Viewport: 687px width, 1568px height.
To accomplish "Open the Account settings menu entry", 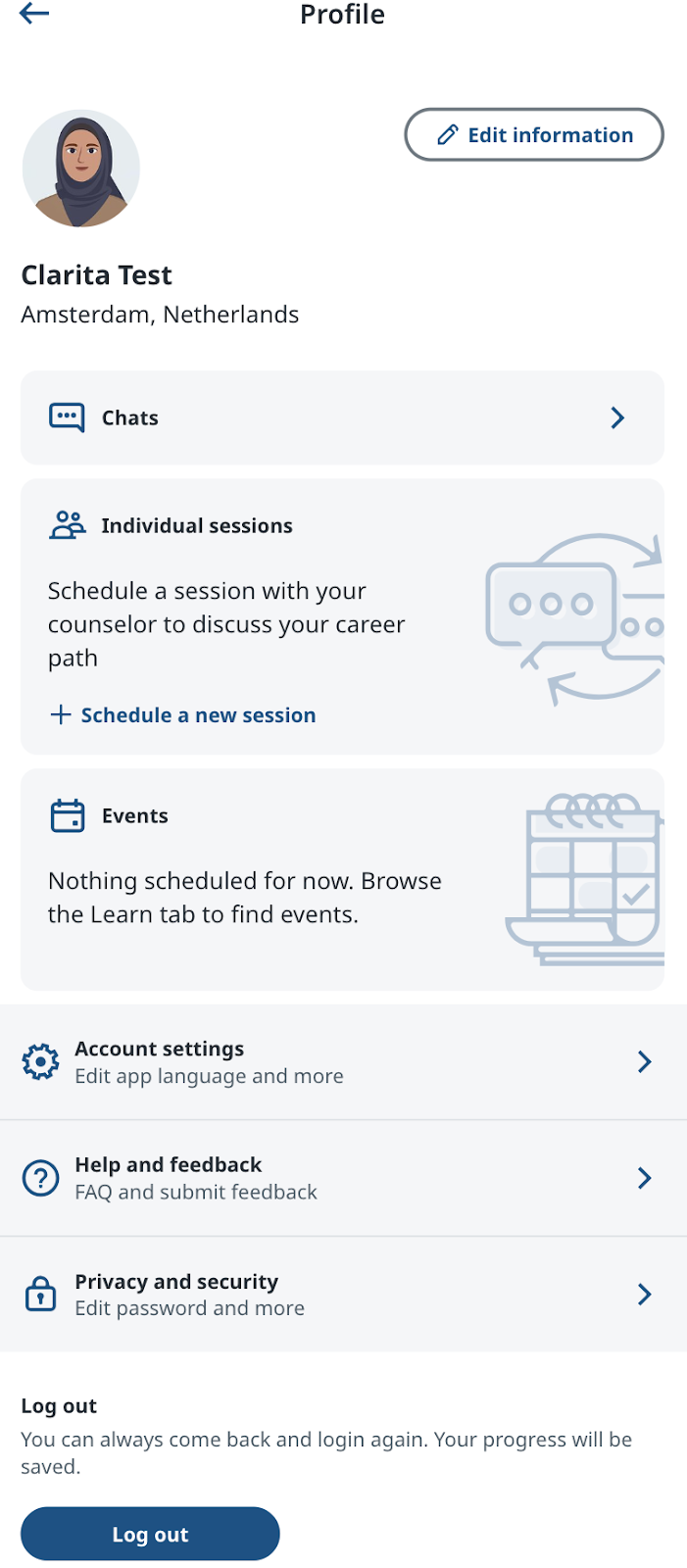I will click(294, 1062).
